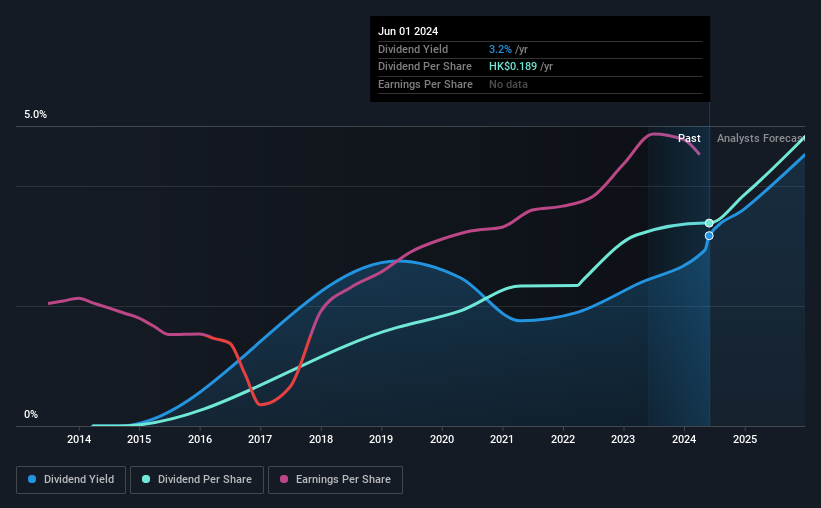This screenshot has height=508, width=821.
Task: Click the 'No data' Earnings Per Share value
Action: tap(508, 84)
